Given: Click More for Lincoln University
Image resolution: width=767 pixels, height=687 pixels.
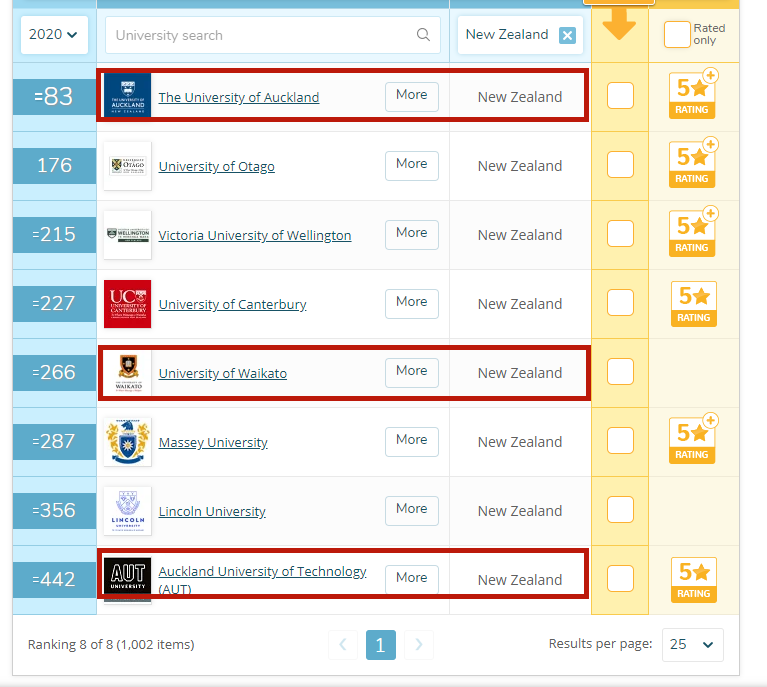Looking at the screenshot, I should [x=412, y=510].
